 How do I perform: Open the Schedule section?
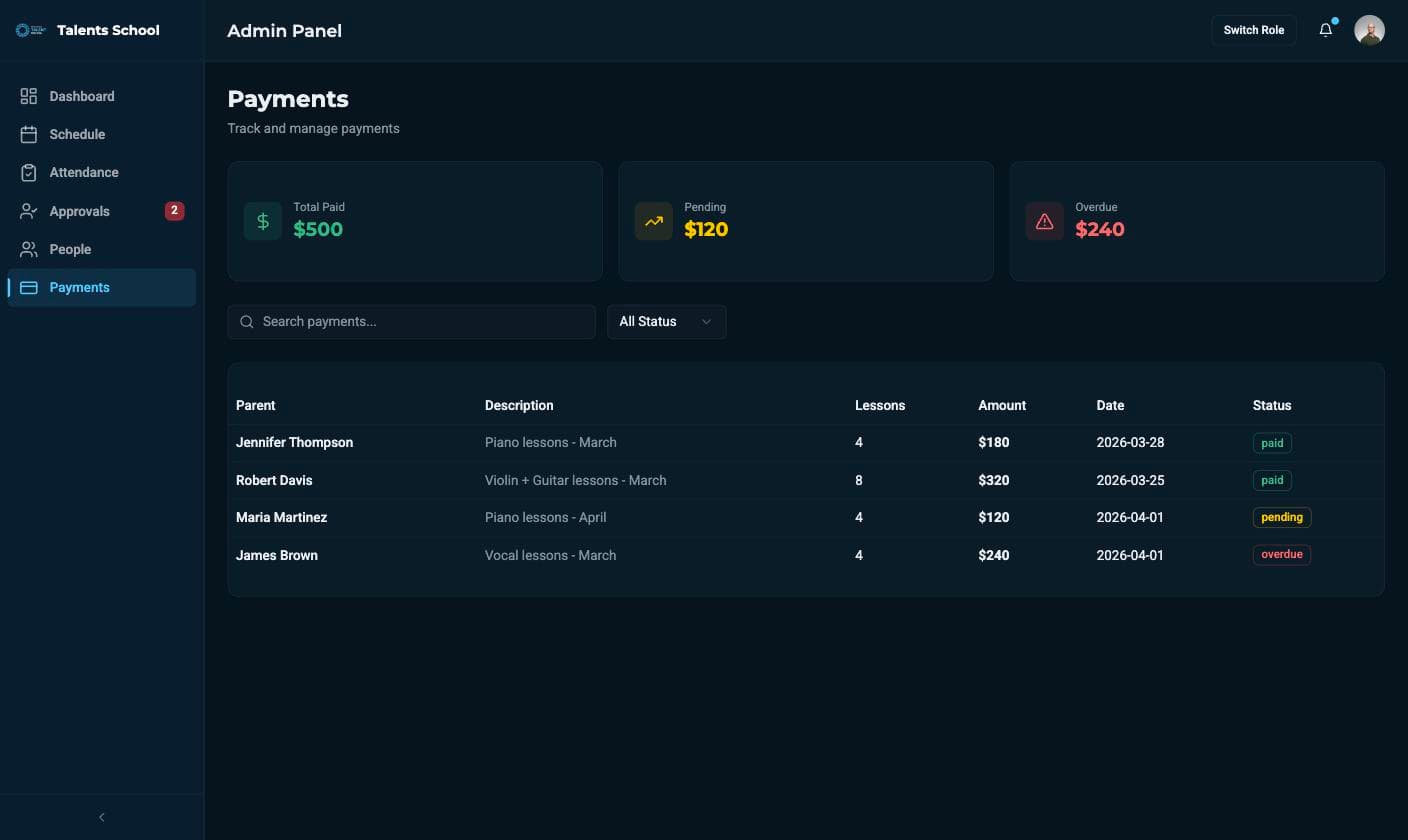pyautogui.click(x=101, y=134)
